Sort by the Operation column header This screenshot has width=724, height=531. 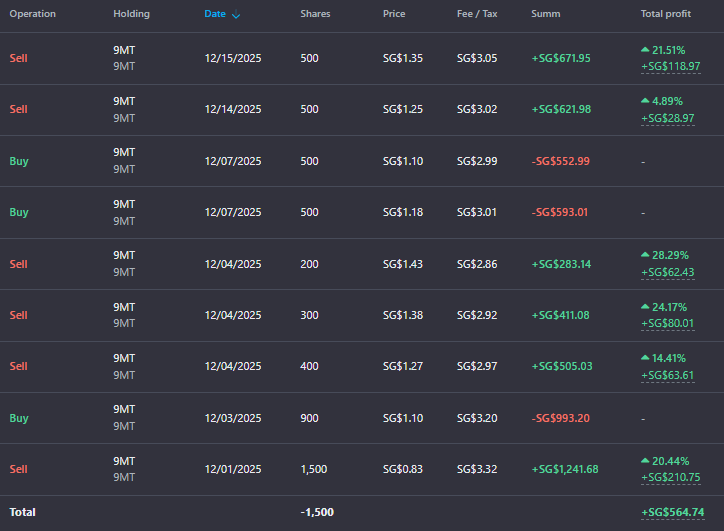(32, 14)
